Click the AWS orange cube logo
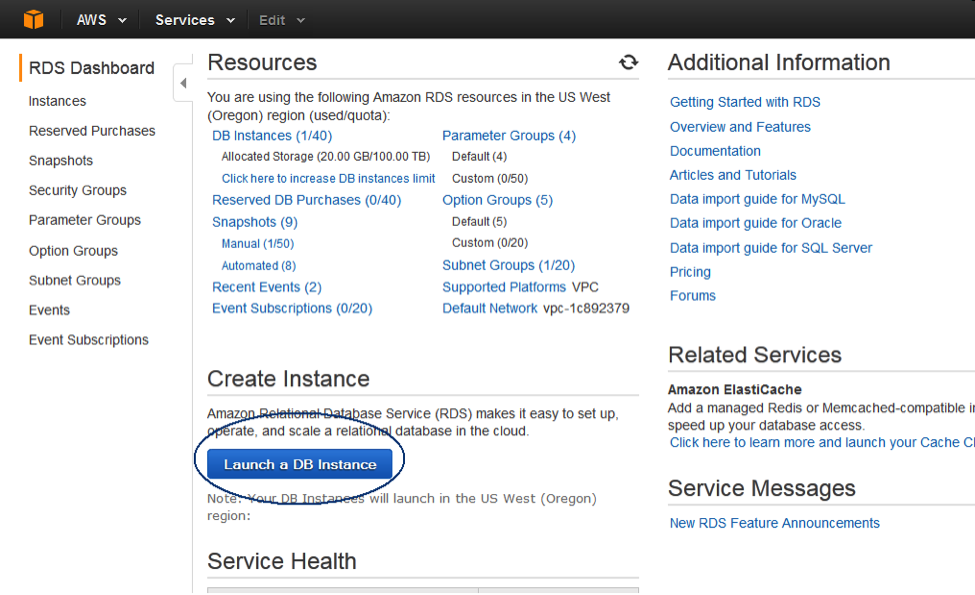This screenshot has width=975, height=595. pyautogui.click(x=34, y=19)
